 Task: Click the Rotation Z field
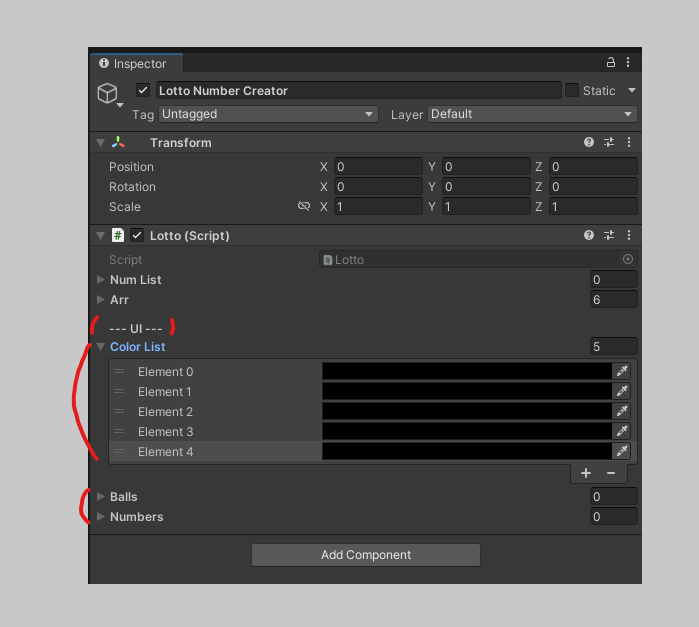click(x=593, y=186)
